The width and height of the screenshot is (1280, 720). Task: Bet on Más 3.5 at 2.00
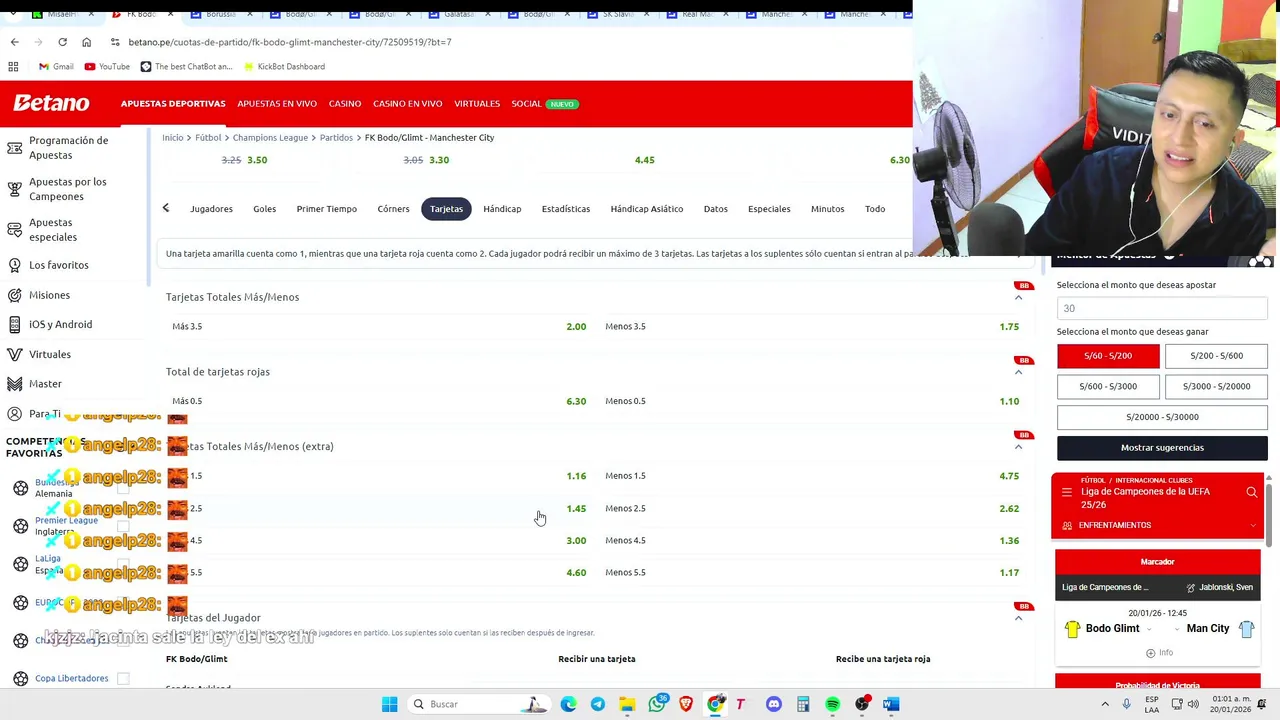(x=379, y=327)
